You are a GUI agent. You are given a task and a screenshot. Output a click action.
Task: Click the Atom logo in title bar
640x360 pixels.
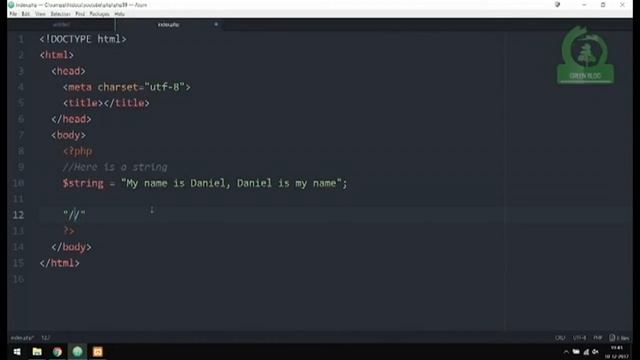tap(11, 5)
